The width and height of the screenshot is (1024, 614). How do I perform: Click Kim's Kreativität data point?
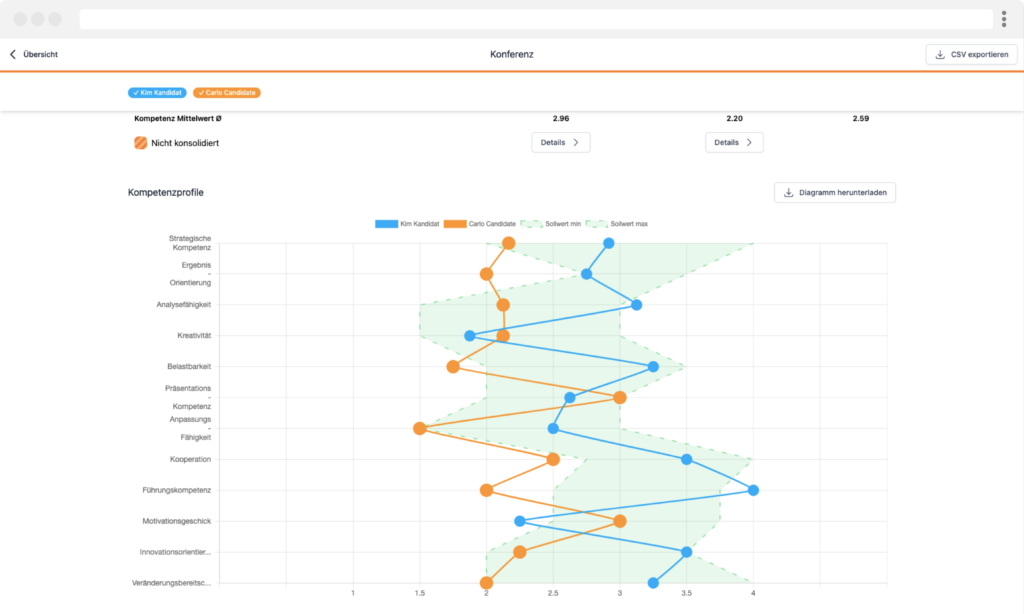click(x=470, y=336)
